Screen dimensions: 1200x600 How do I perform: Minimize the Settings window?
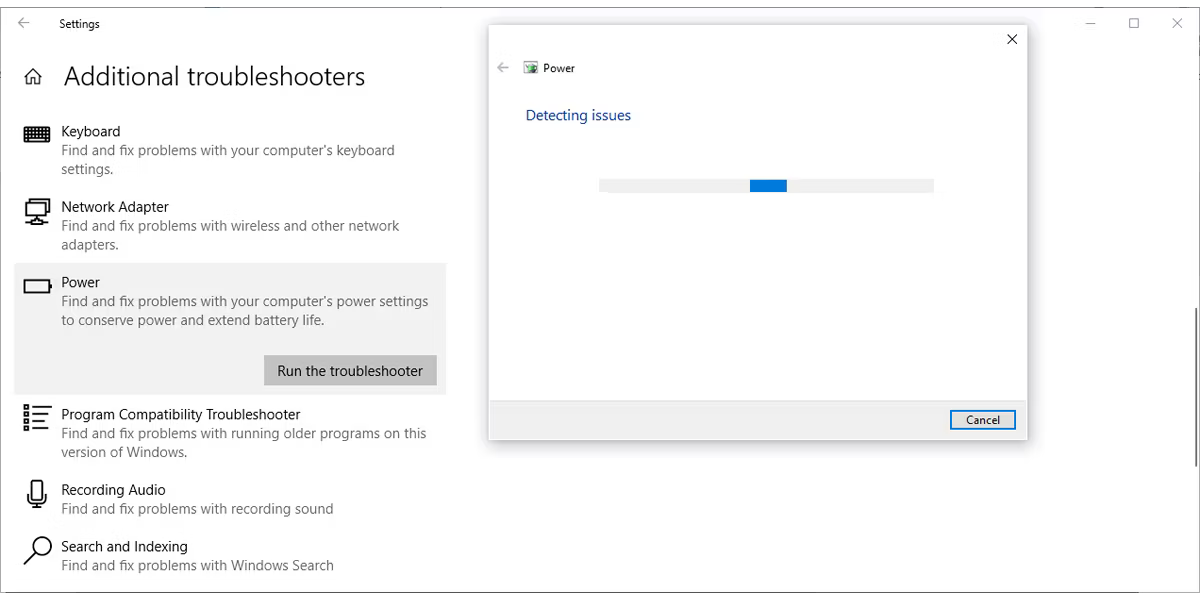(1091, 23)
